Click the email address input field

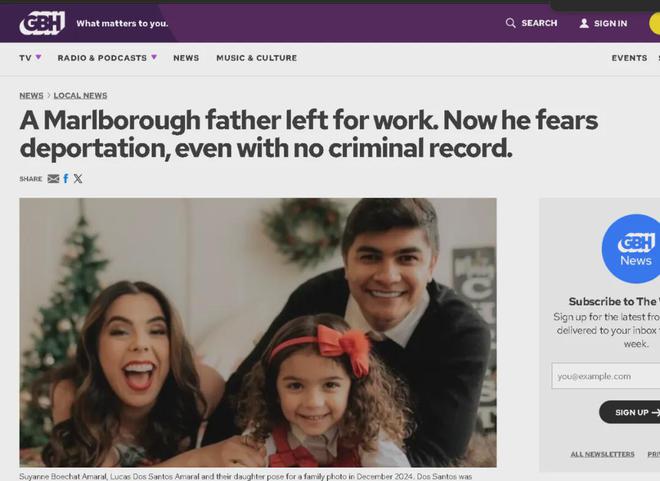[606, 376]
